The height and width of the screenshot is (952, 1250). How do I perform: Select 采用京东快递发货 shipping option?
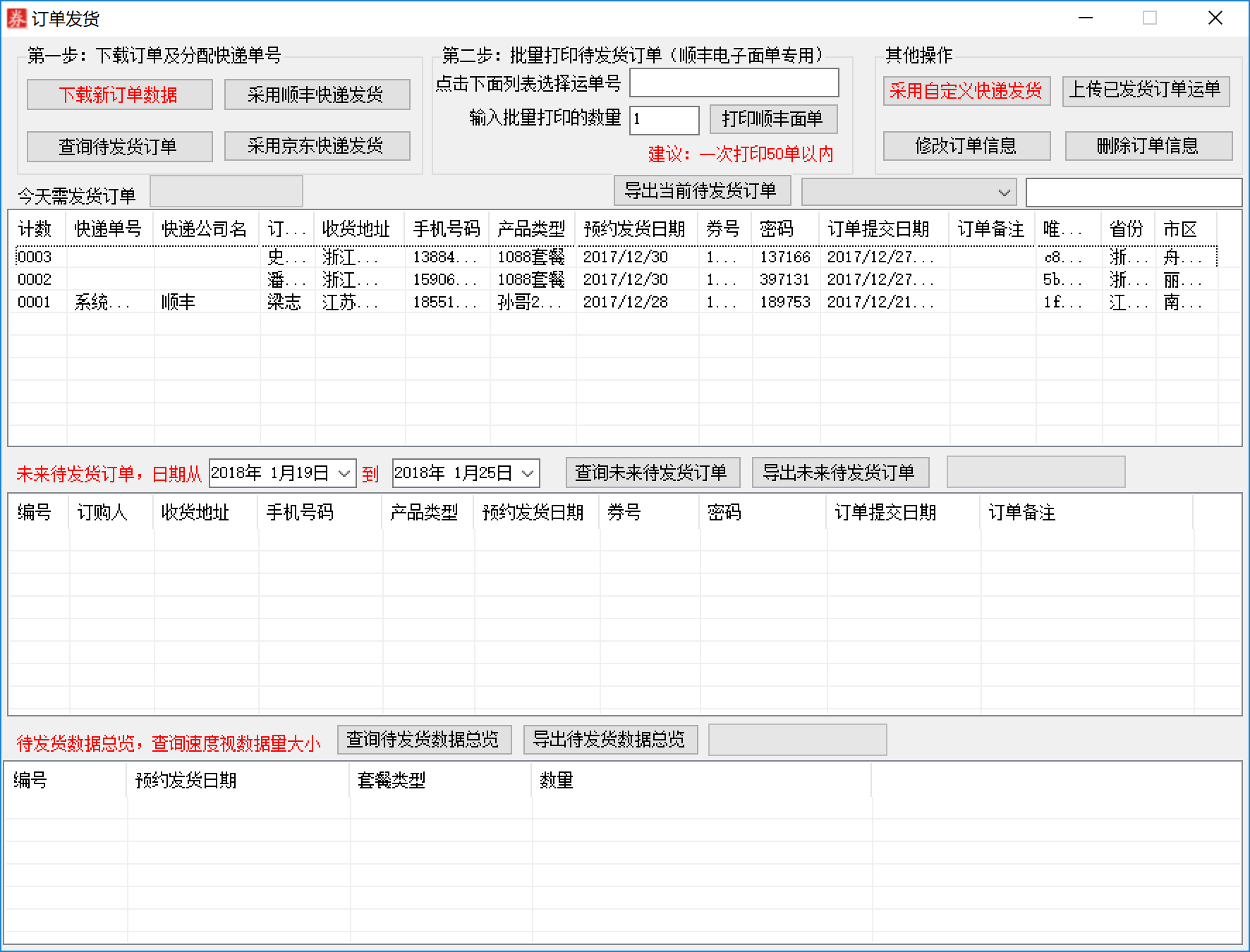(317, 147)
